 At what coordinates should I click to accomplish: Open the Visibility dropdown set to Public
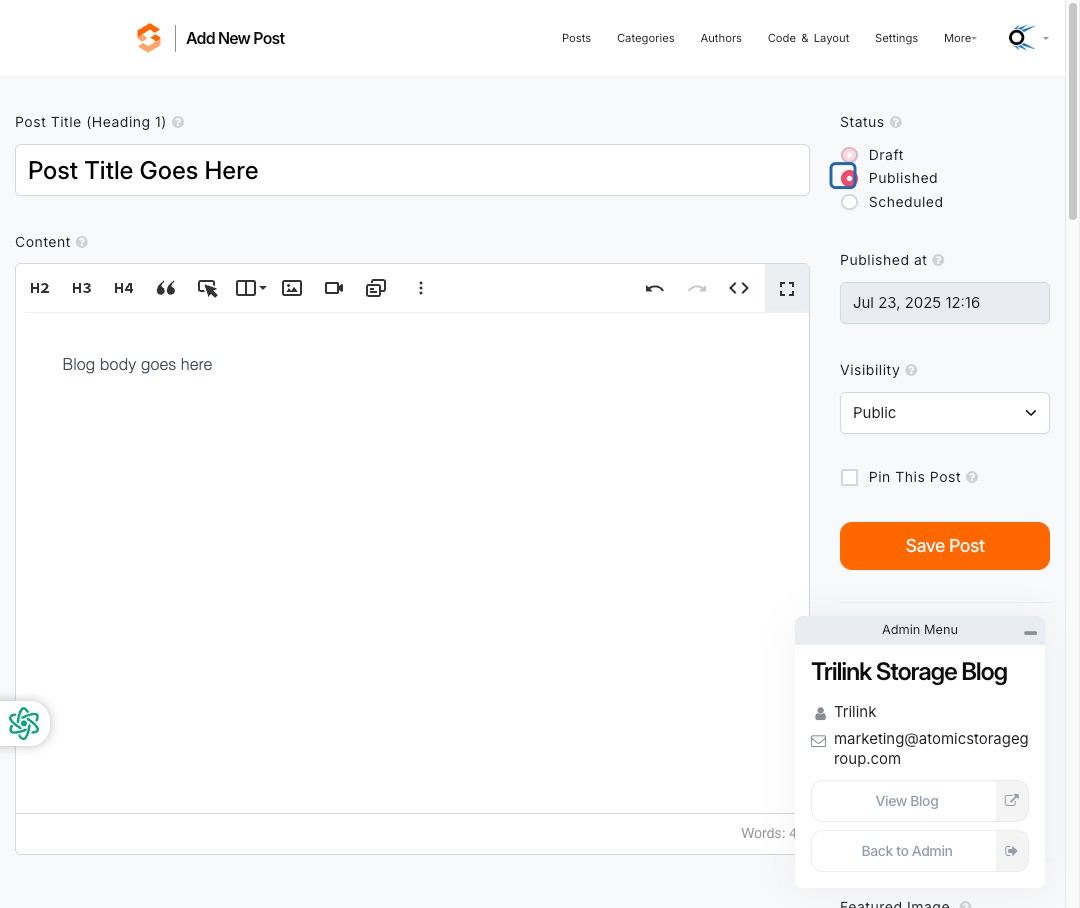[944, 413]
